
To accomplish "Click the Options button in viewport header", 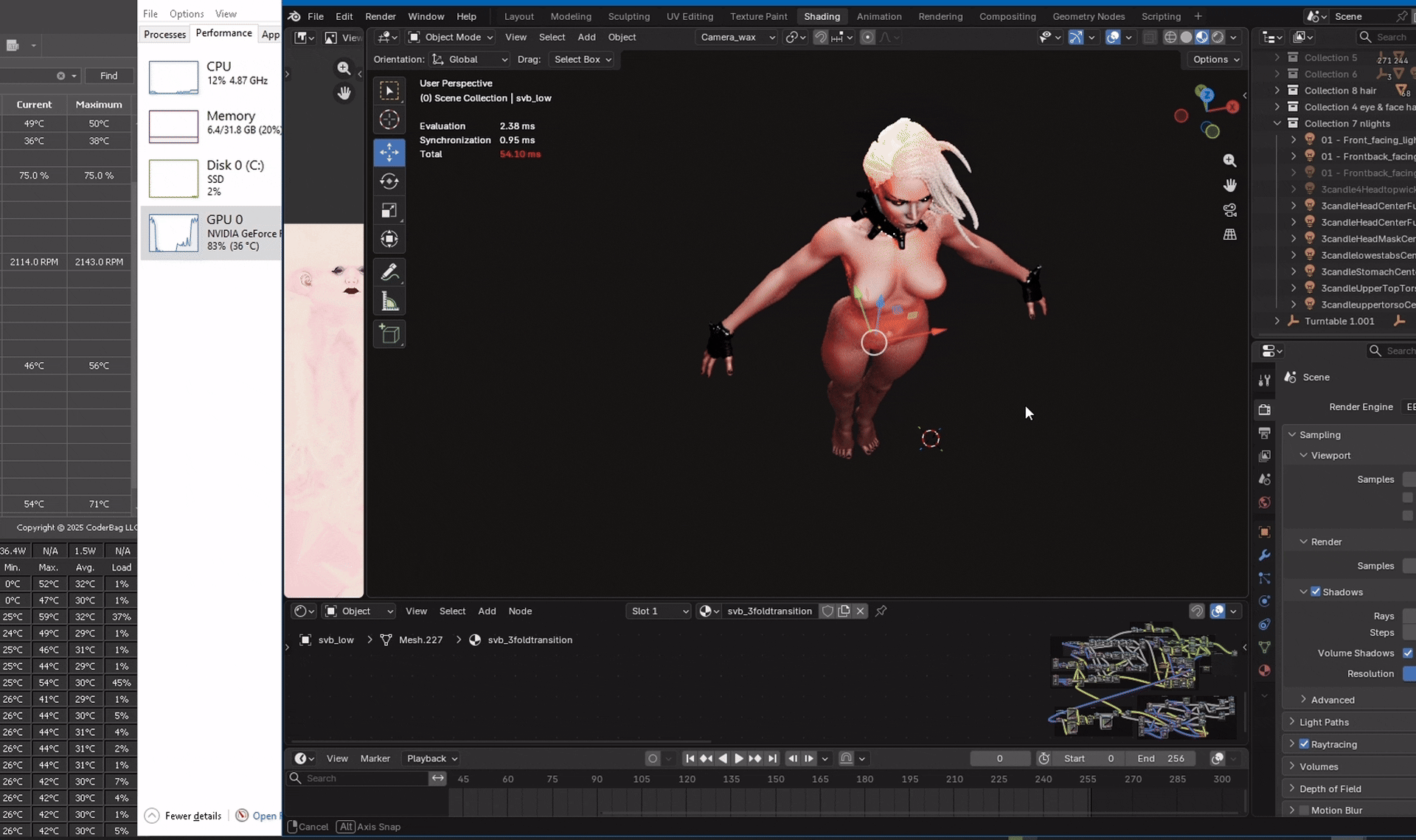I will (1215, 59).
